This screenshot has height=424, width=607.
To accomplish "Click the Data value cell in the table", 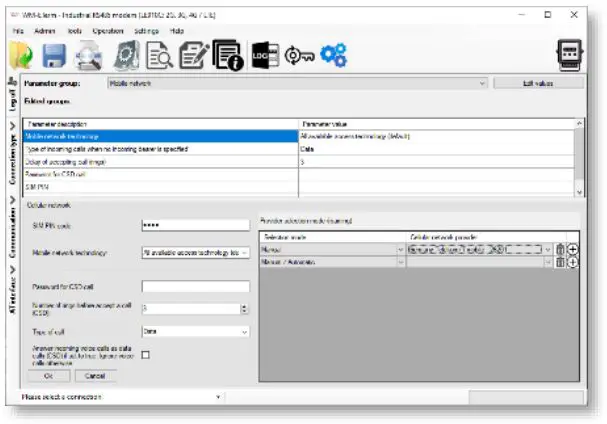I will tap(436, 149).
